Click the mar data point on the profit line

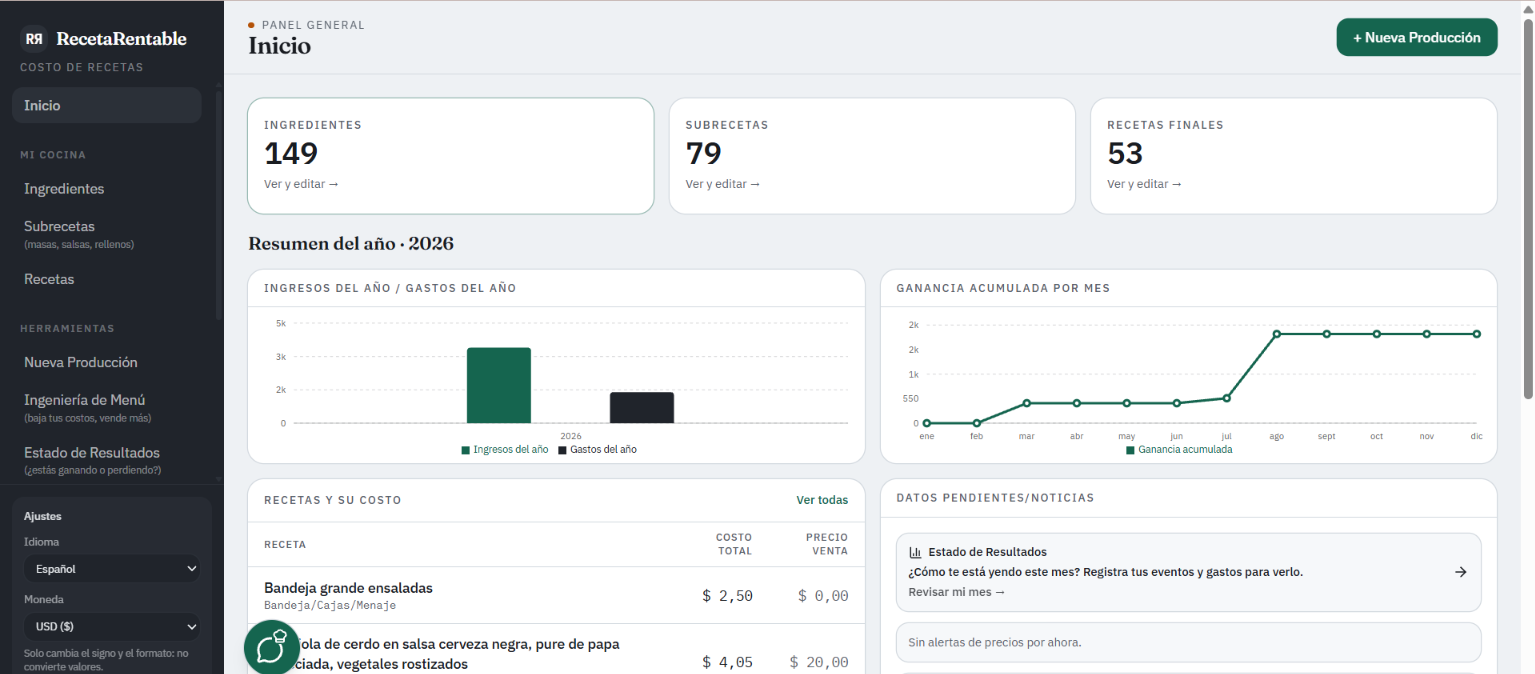(1027, 403)
